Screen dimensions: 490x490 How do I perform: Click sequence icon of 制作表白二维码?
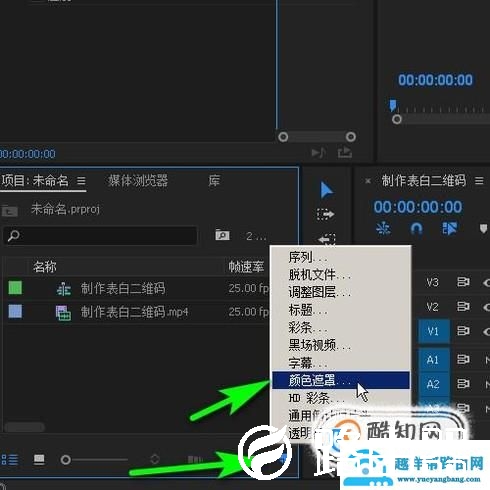click(63, 289)
